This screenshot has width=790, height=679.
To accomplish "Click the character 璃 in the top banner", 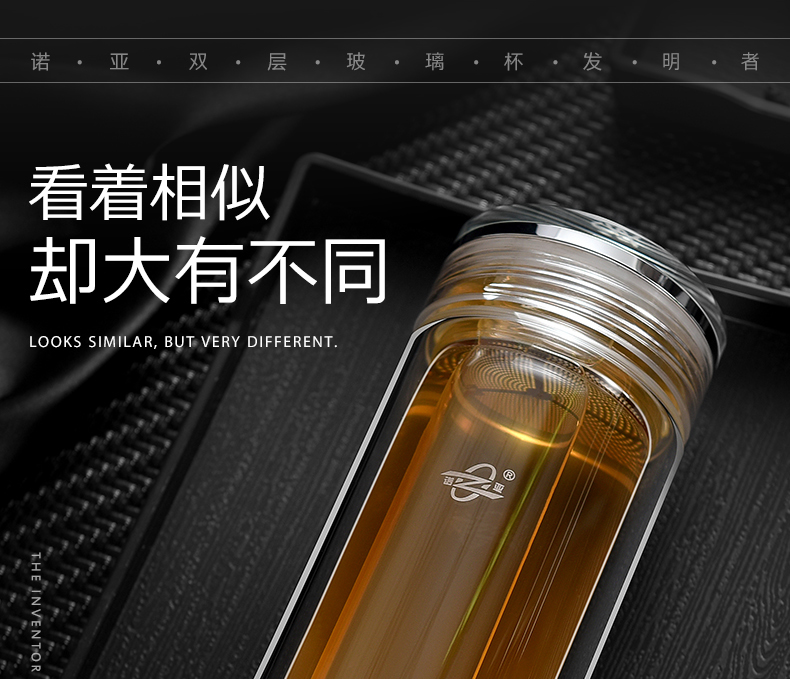I will click(x=435, y=62).
